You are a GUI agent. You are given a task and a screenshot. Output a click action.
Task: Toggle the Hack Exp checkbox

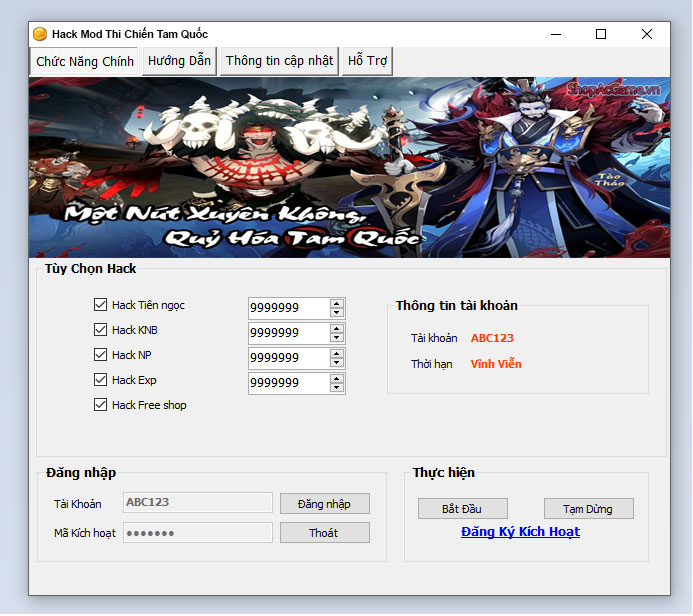(100, 380)
